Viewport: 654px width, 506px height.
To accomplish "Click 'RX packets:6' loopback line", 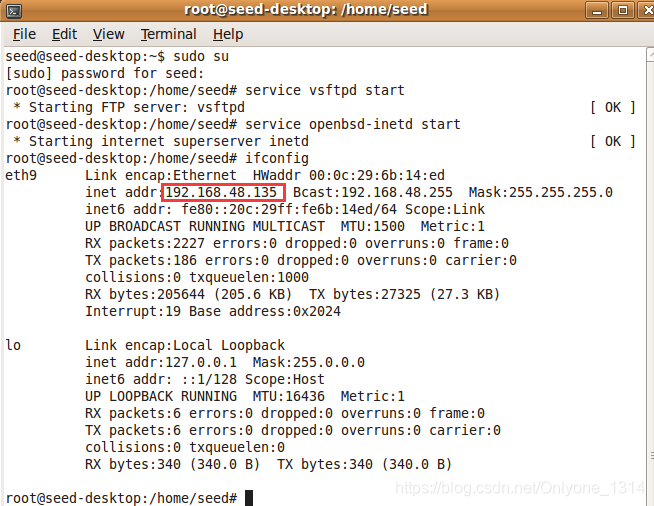I will pos(285,413).
